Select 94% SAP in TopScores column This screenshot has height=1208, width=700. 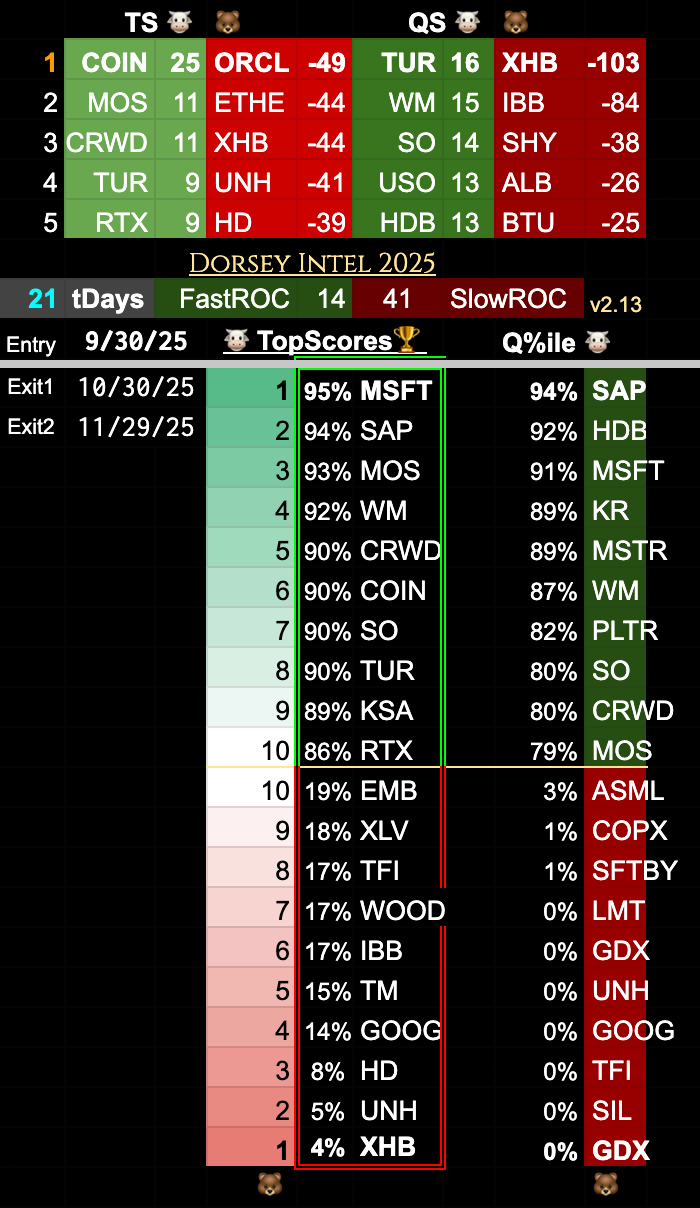coord(359,431)
